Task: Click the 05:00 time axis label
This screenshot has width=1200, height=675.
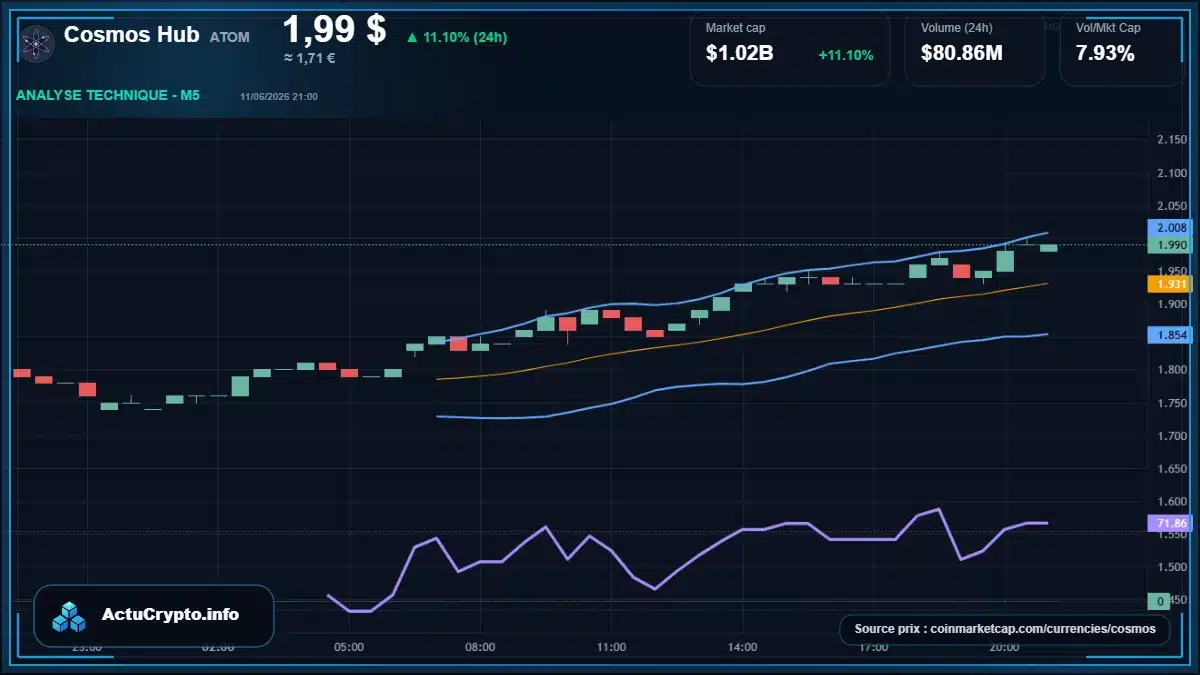Action: pos(349,647)
